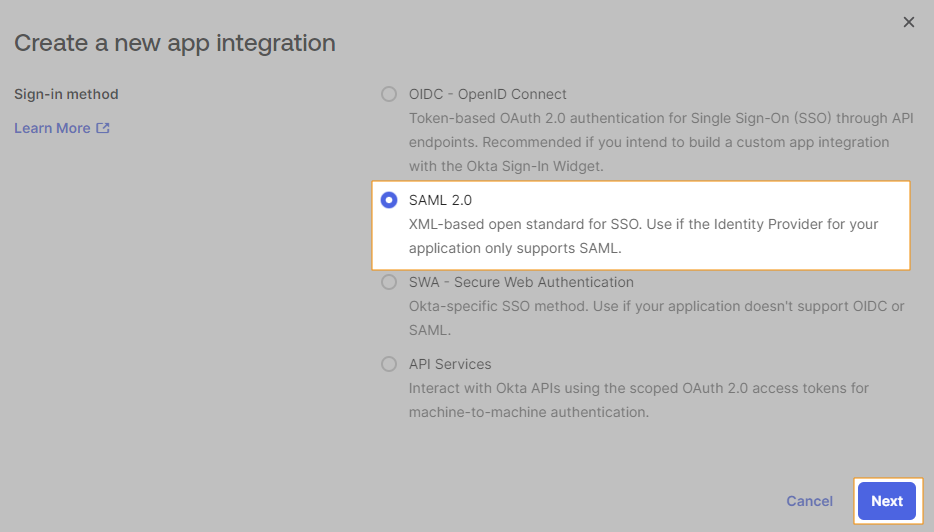Viewport: 934px width, 532px height.
Task: Choose the SWA radio button
Action: [x=389, y=282]
